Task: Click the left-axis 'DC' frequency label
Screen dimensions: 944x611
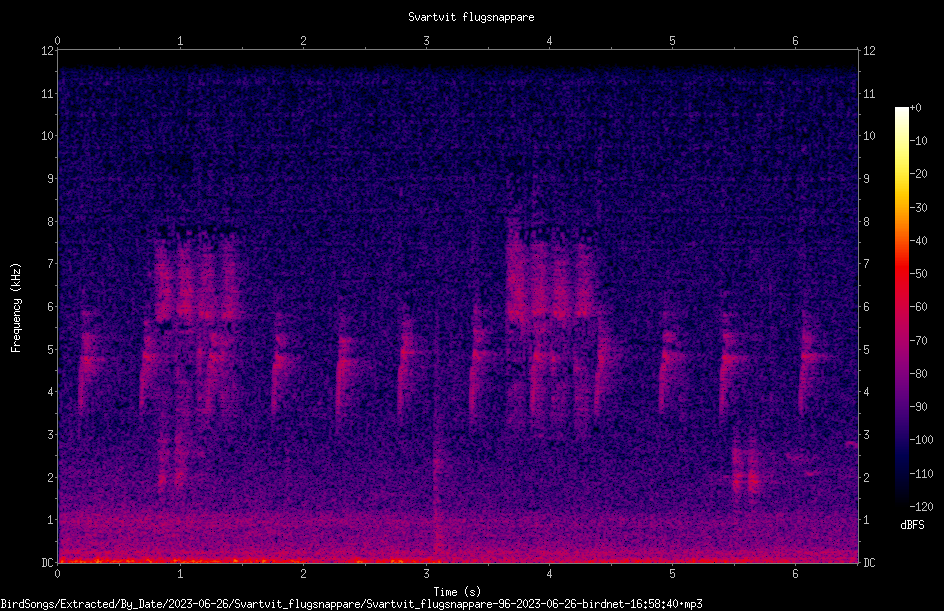Action: (x=47, y=562)
